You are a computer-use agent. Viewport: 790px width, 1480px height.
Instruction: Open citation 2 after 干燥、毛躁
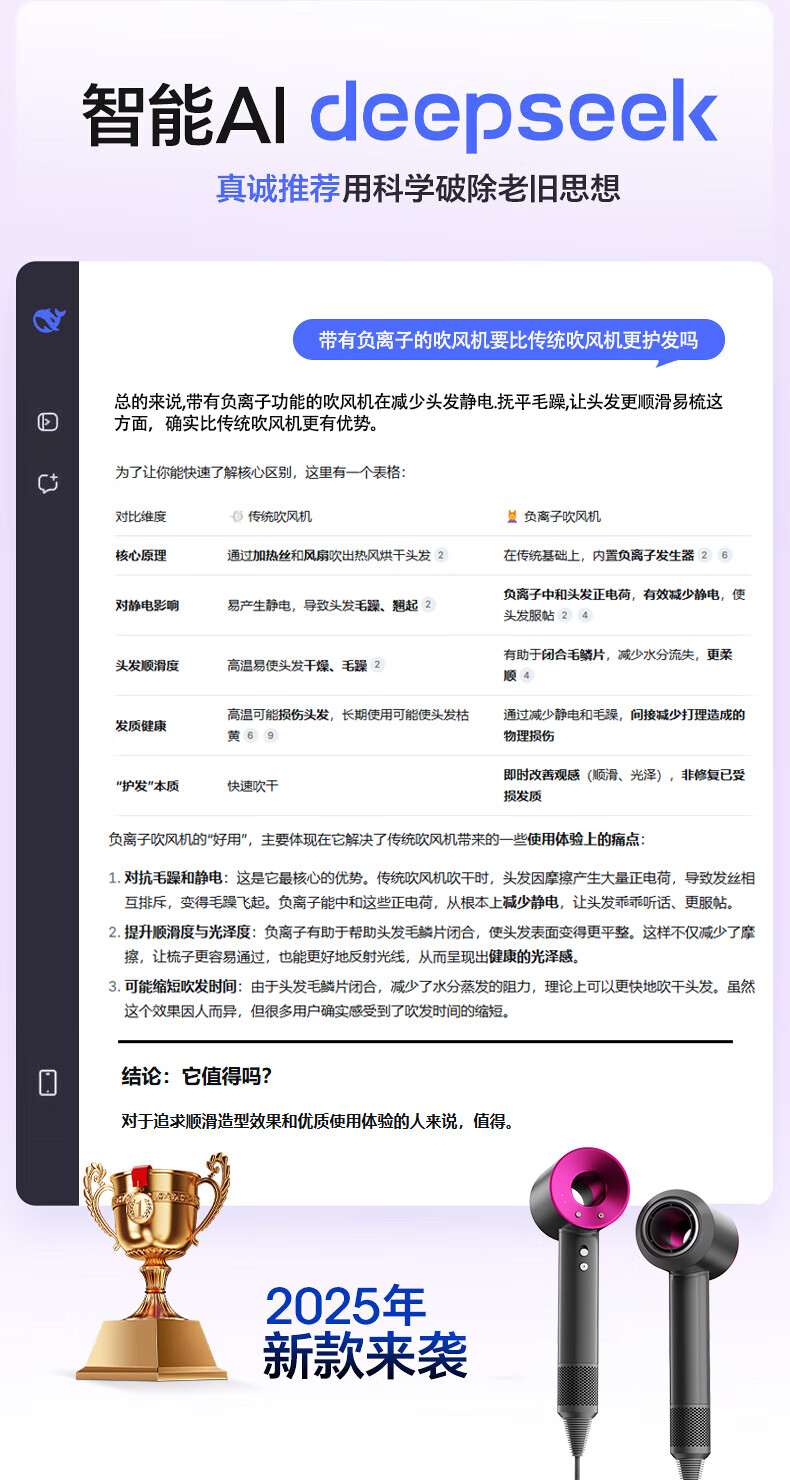click(378, 665)
